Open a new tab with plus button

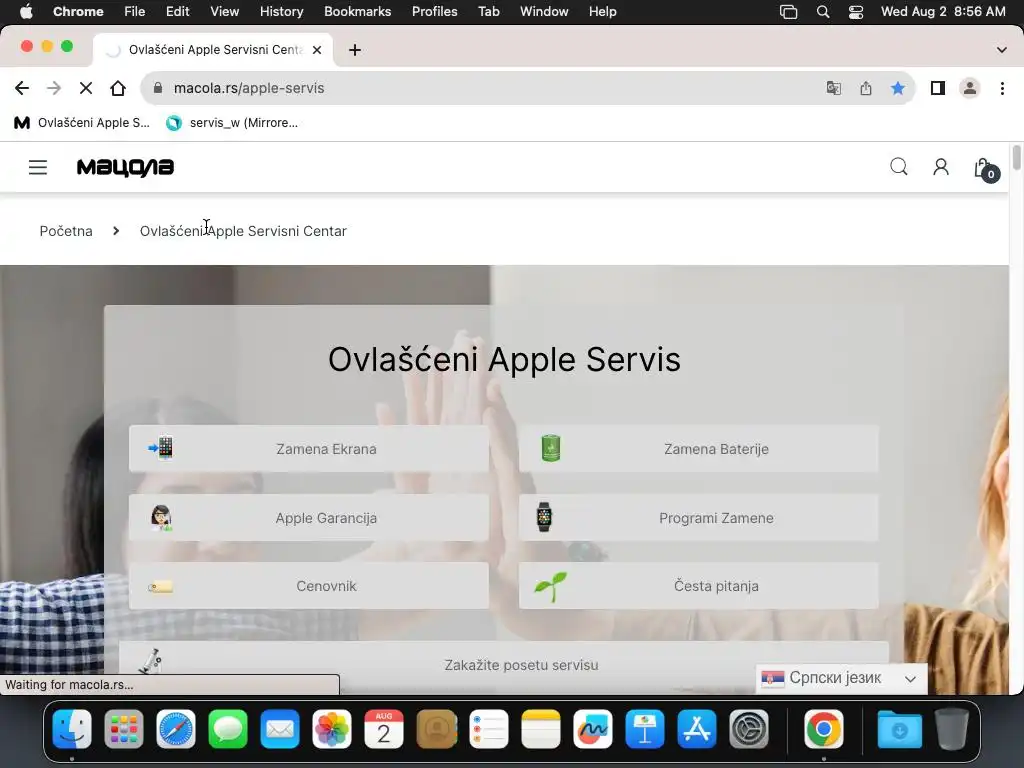pyautogui.click(x=355, y=50)
